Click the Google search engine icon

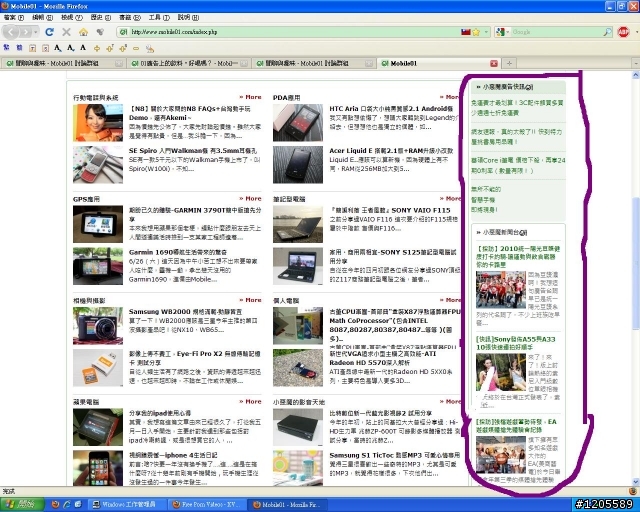[x=500, y=32]
